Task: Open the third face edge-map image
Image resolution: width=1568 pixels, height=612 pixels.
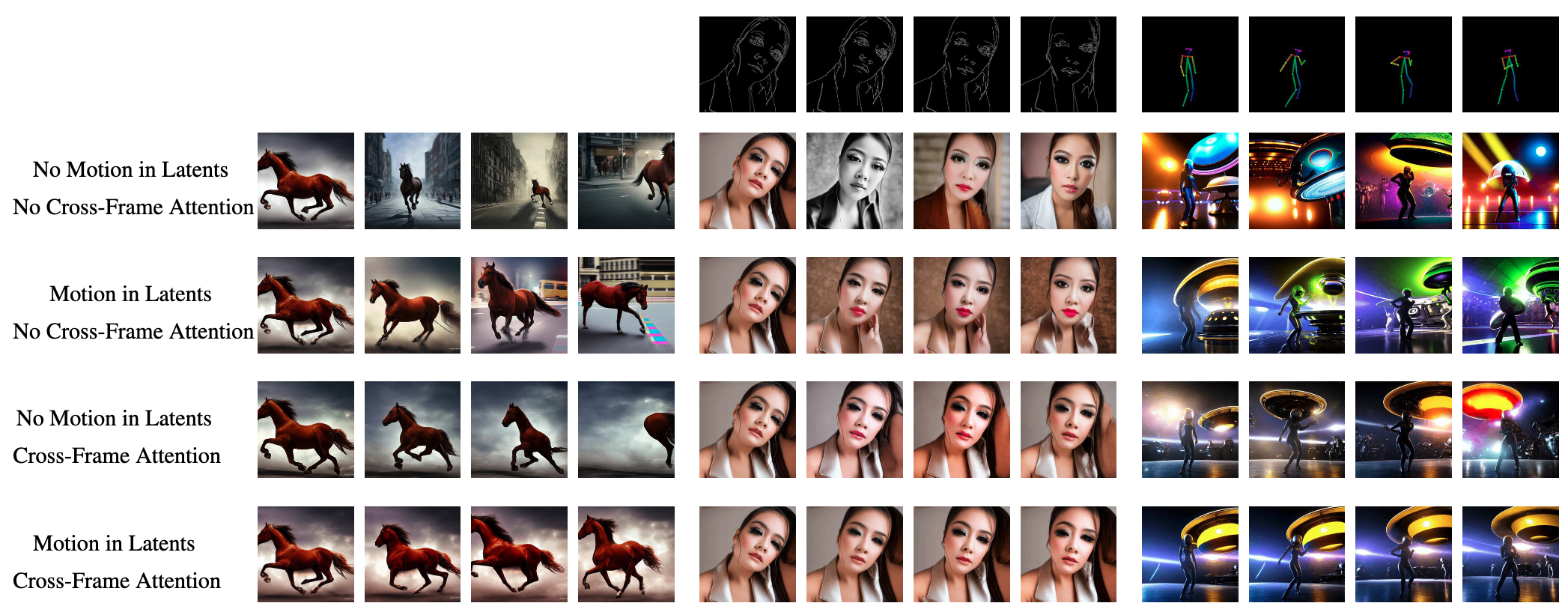Action: [x=961, y=64]
